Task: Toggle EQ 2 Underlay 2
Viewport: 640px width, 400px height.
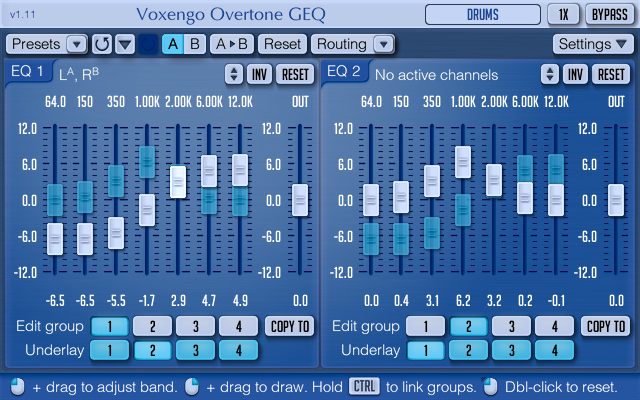Action: pyautogui.click(x=469, y=350)
